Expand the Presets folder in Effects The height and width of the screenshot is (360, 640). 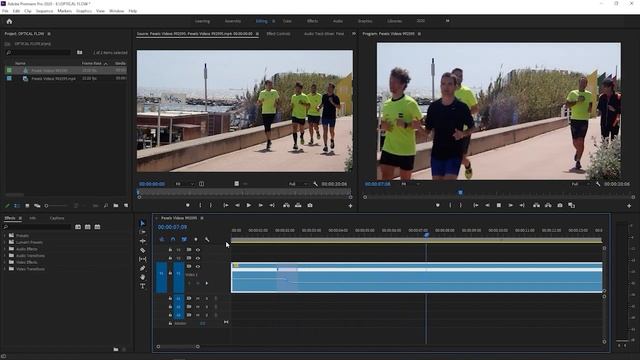coord(5,236)
